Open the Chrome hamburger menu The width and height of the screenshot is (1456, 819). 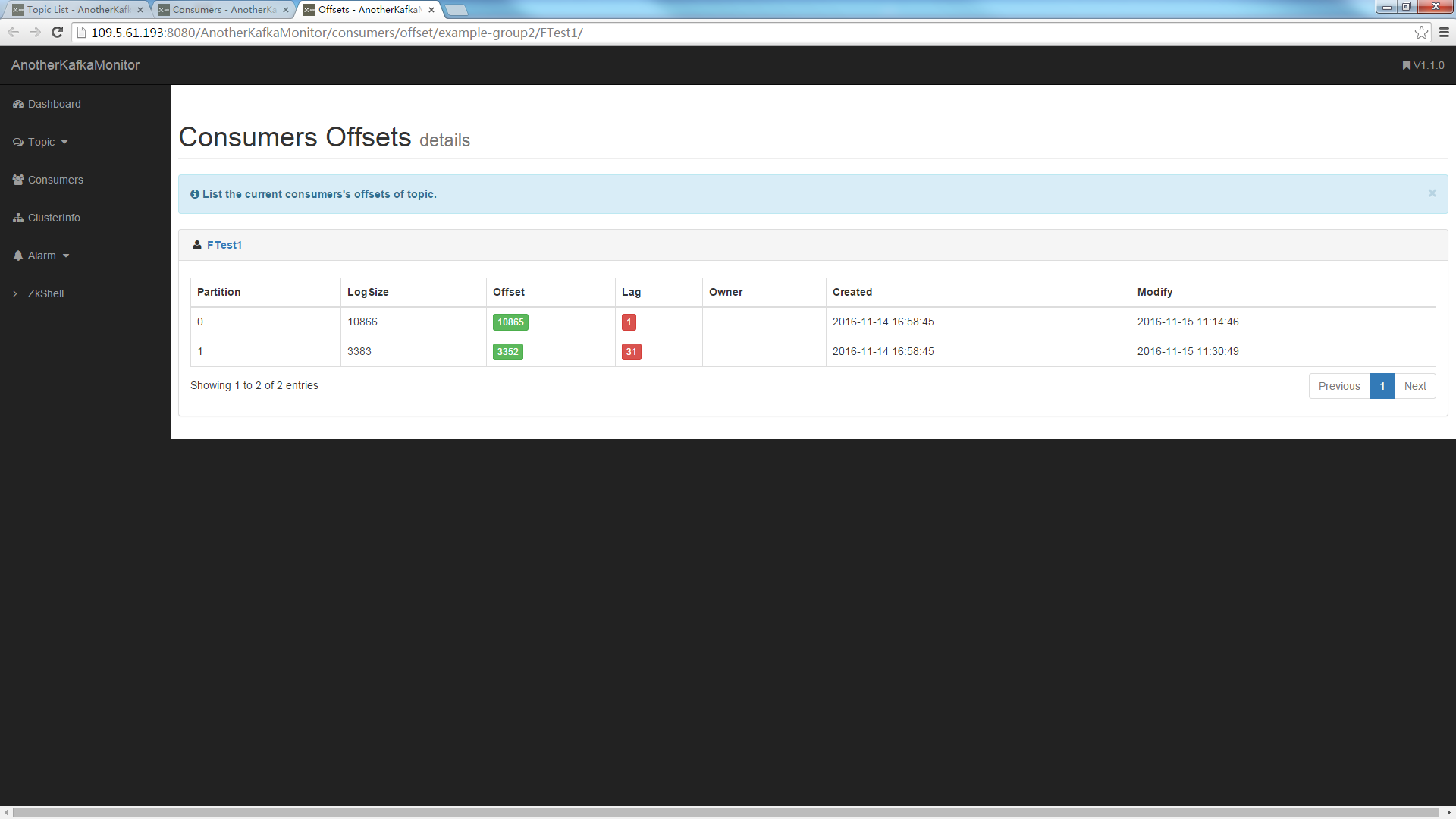(x=1444, y=32)
